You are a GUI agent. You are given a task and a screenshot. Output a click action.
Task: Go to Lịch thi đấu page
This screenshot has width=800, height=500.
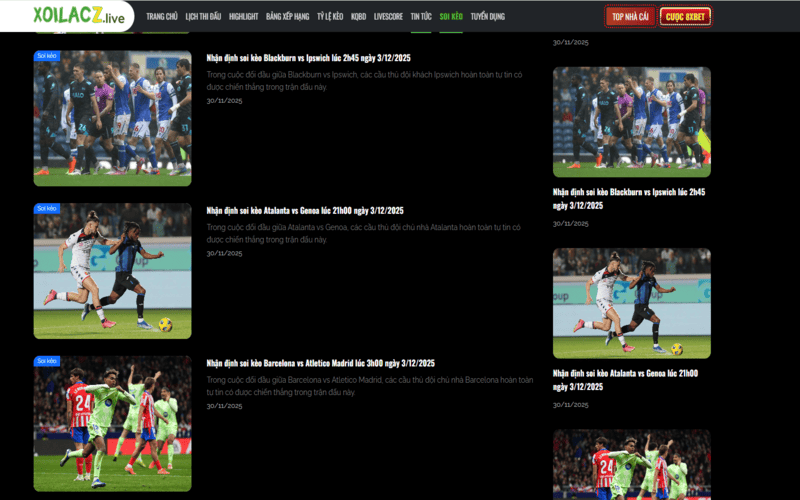click(x=203, y=17)
